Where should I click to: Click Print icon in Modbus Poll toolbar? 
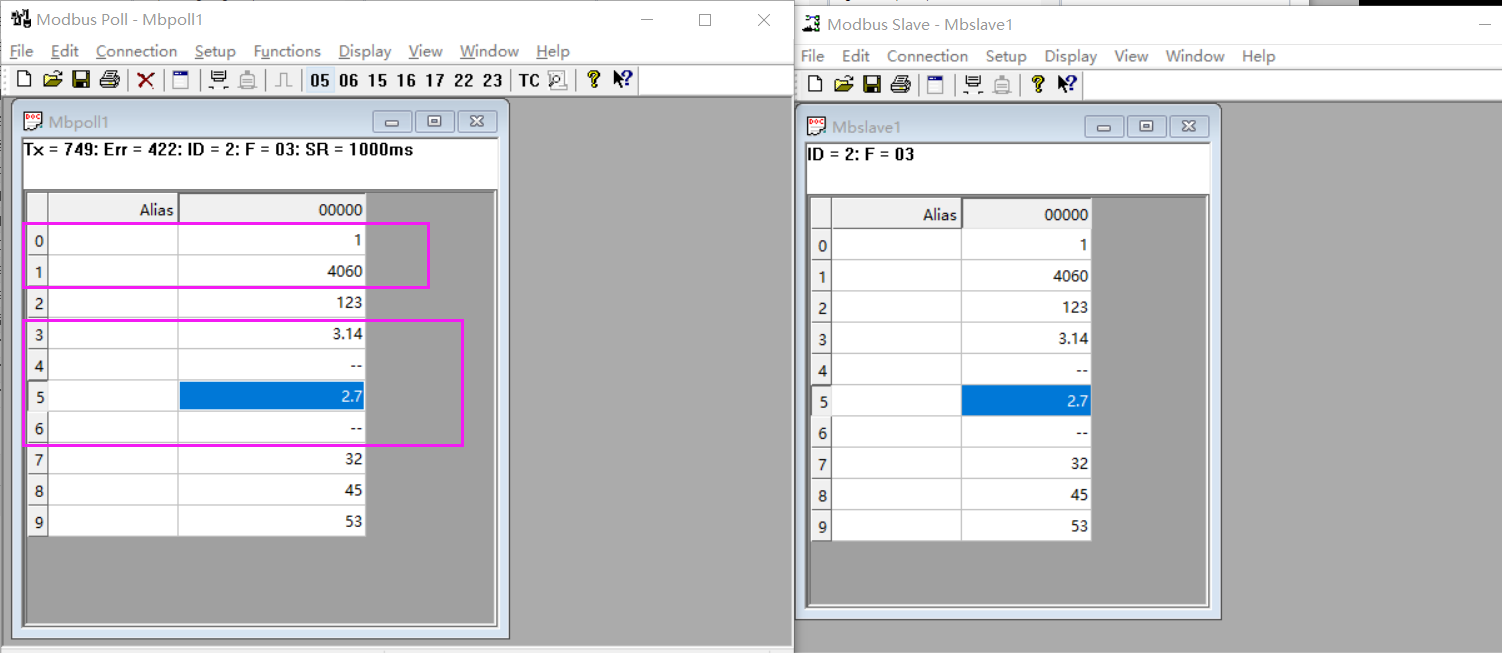click(110, 80)
